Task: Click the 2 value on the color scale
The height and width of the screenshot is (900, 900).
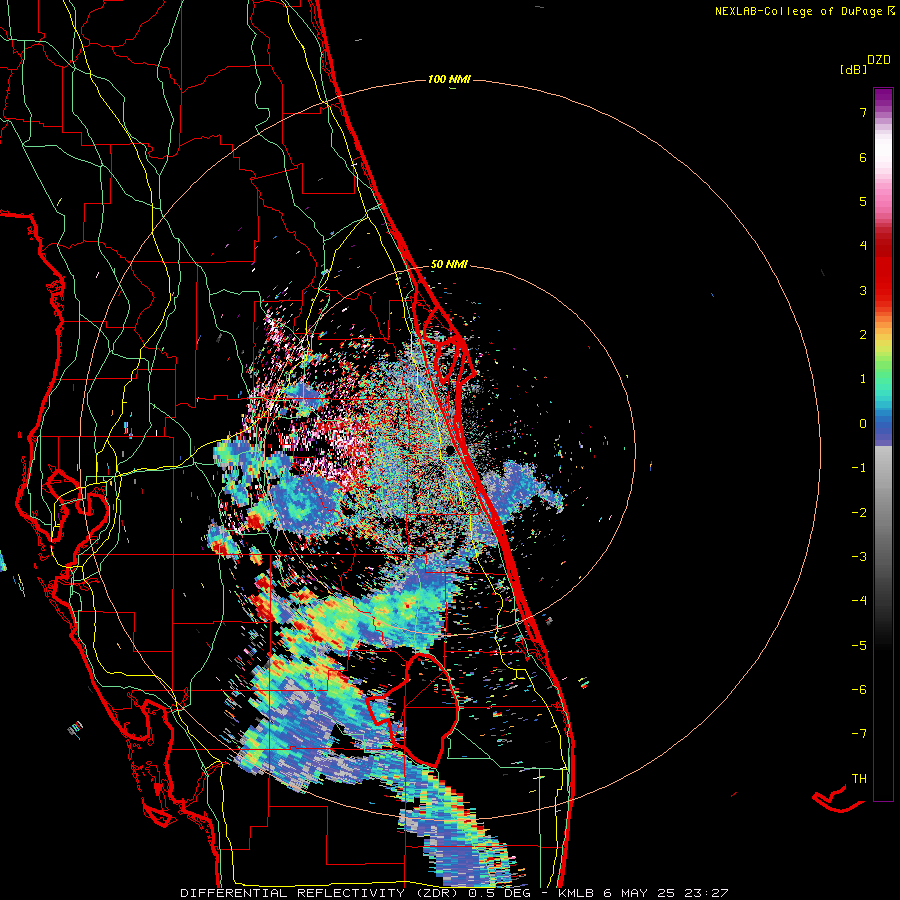Action: point(863,335)
